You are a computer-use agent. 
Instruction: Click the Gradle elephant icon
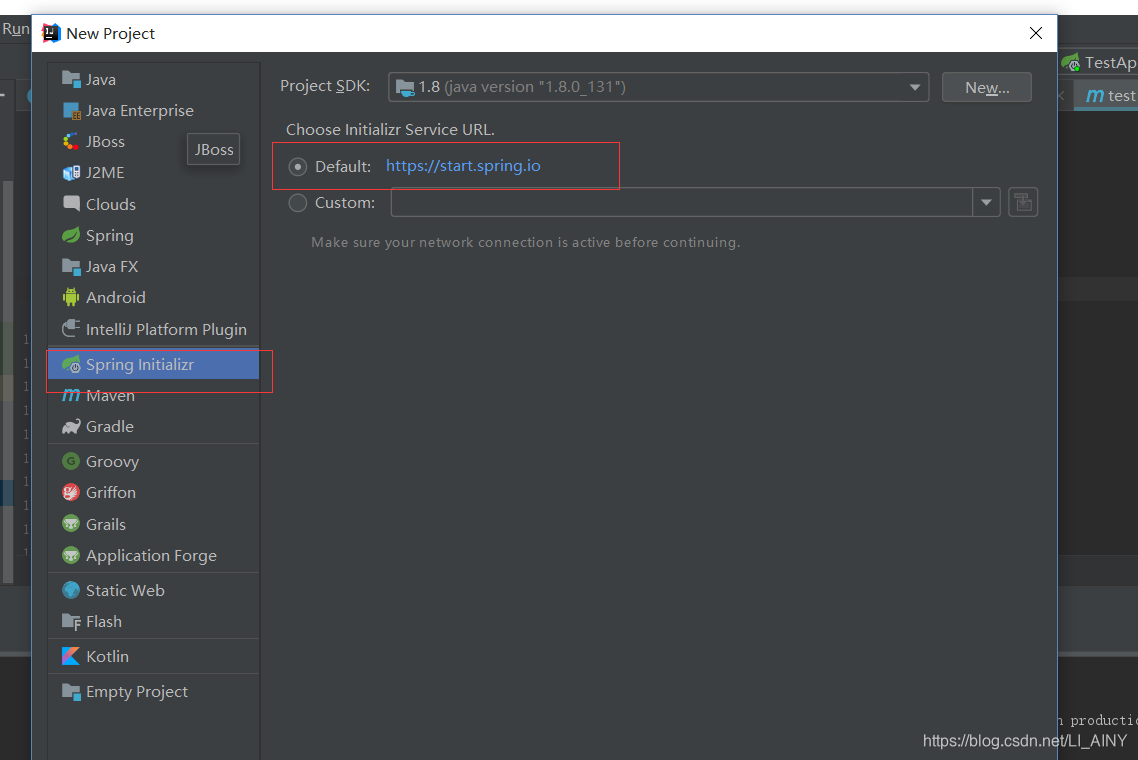click(71, 427)
